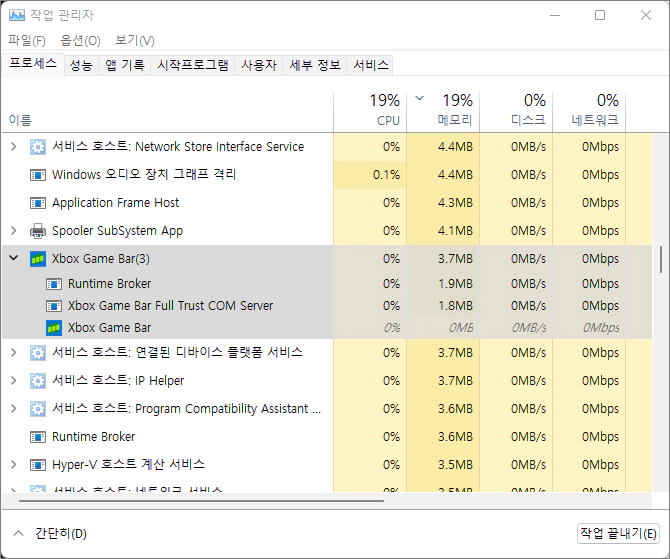Click the Spooler SubSystem App printer icon

(x=38, y=231)
